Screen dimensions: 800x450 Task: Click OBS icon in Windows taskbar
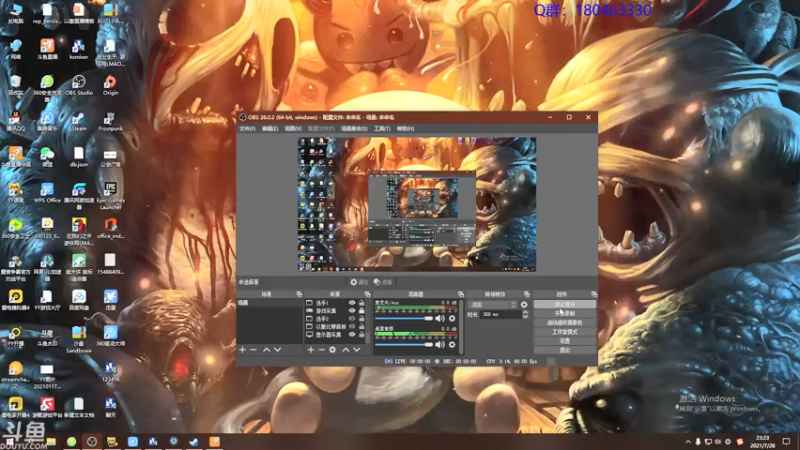point(92,441)
